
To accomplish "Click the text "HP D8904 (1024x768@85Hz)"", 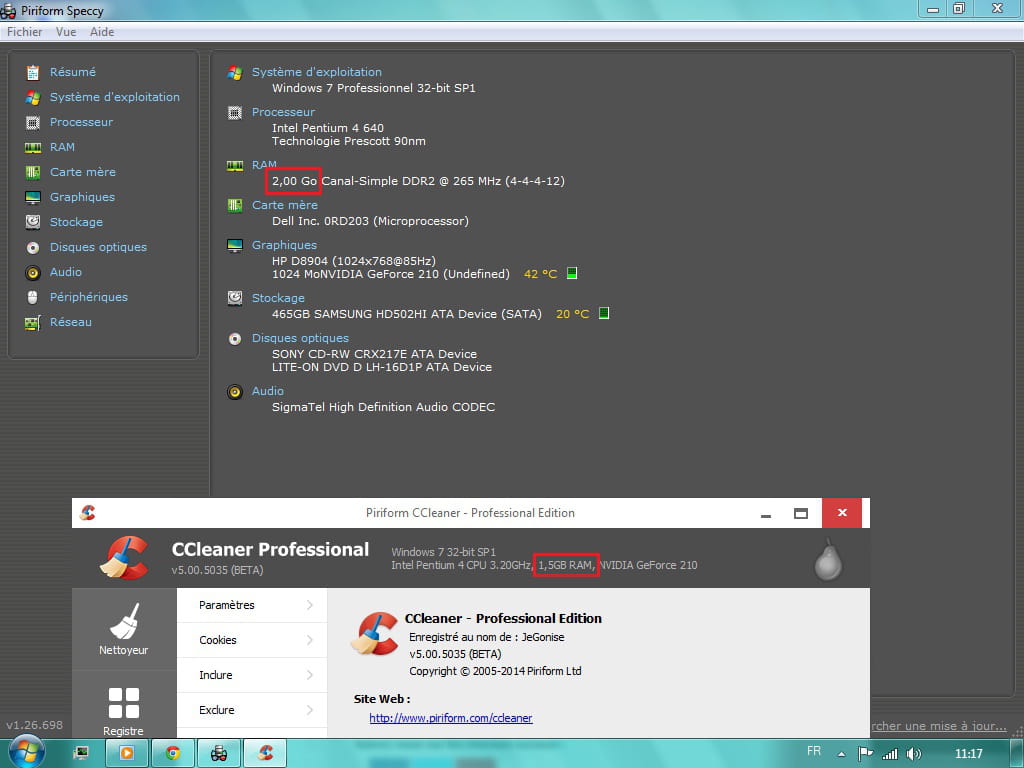I will click(x=354, y=261).
